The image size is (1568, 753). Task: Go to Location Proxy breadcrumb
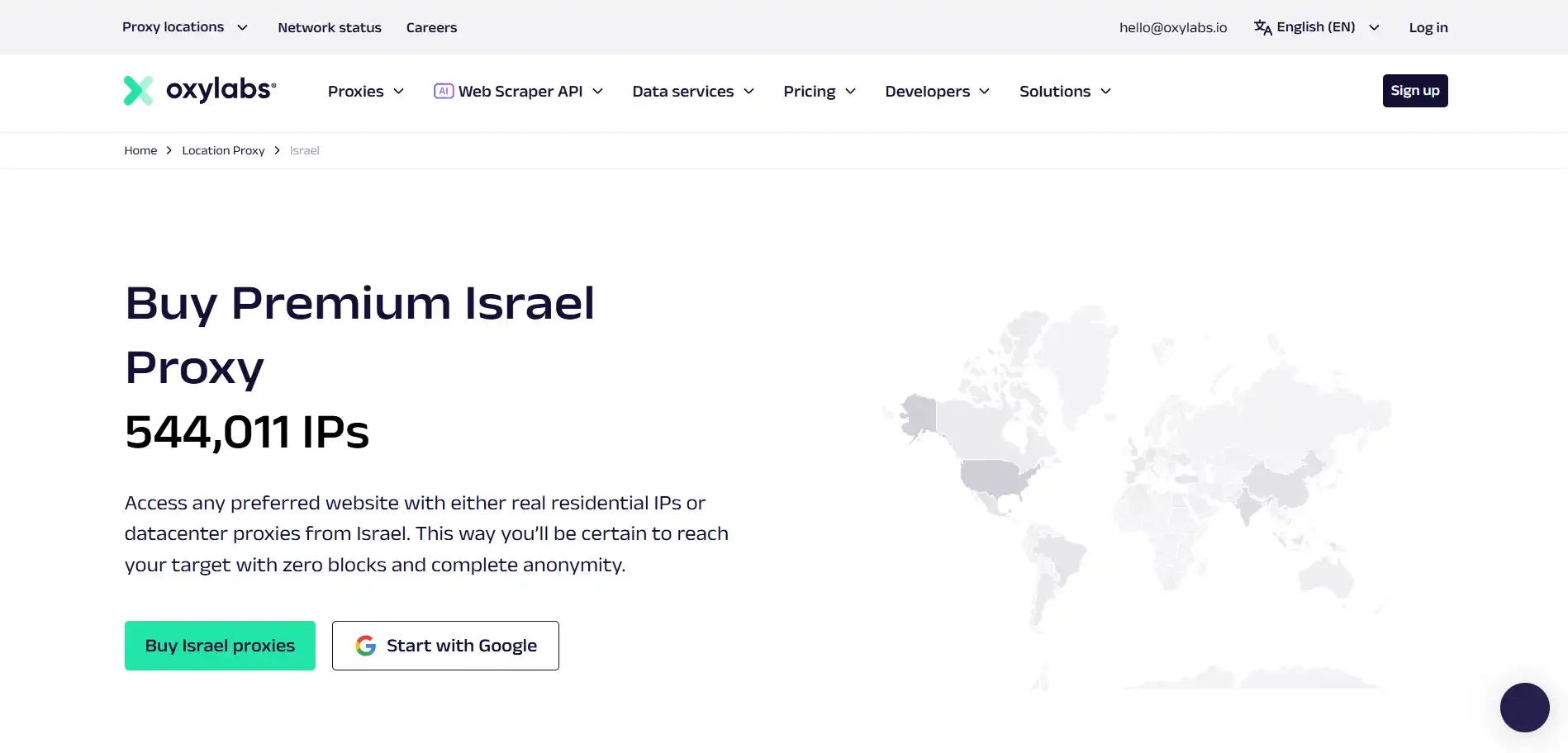pyautogui.click(x=223, y=150)
